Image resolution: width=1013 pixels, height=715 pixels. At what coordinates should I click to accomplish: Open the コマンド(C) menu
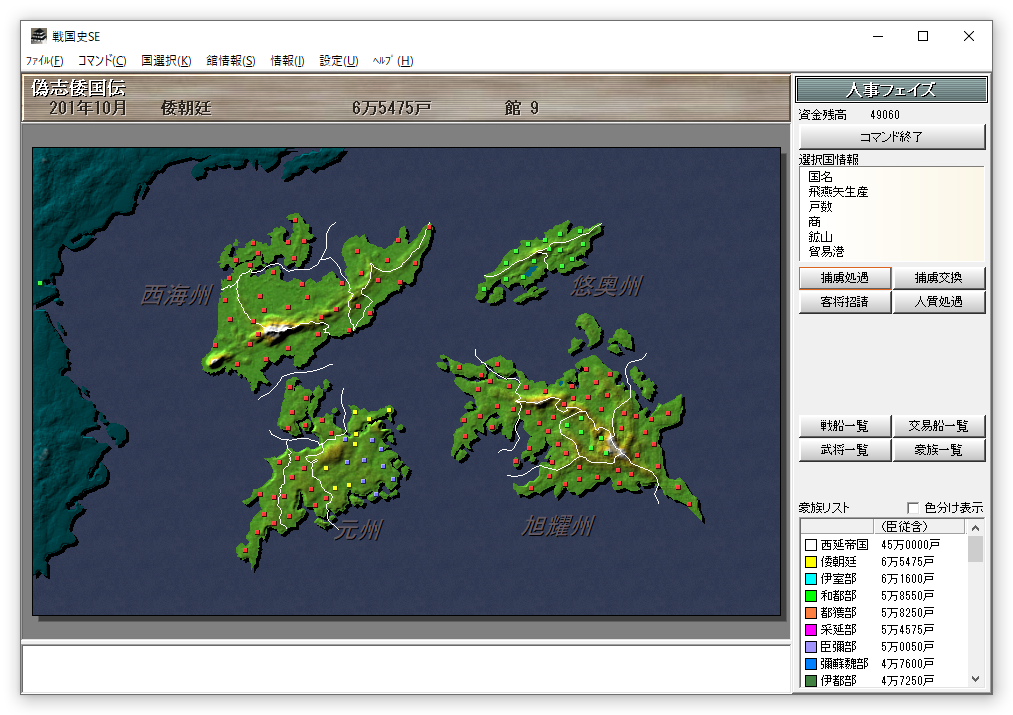102,61
